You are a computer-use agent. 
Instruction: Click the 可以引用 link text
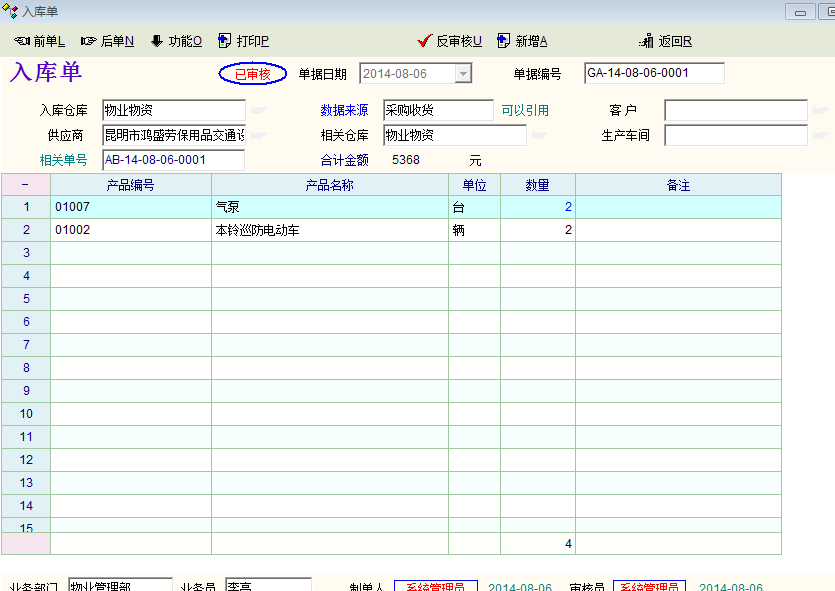click(525, 110)
